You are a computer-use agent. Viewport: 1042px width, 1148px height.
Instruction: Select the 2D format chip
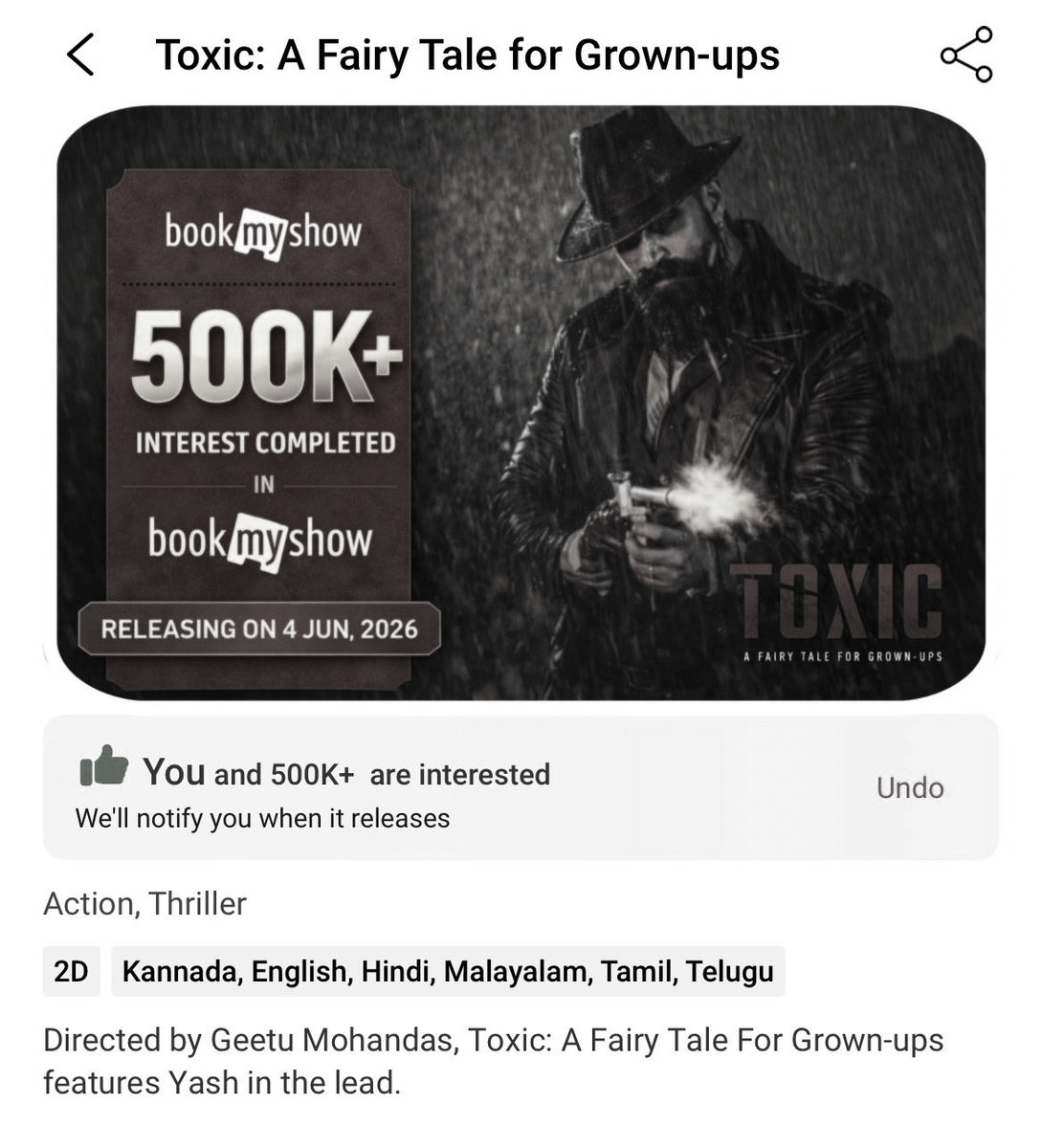point(72,972)
